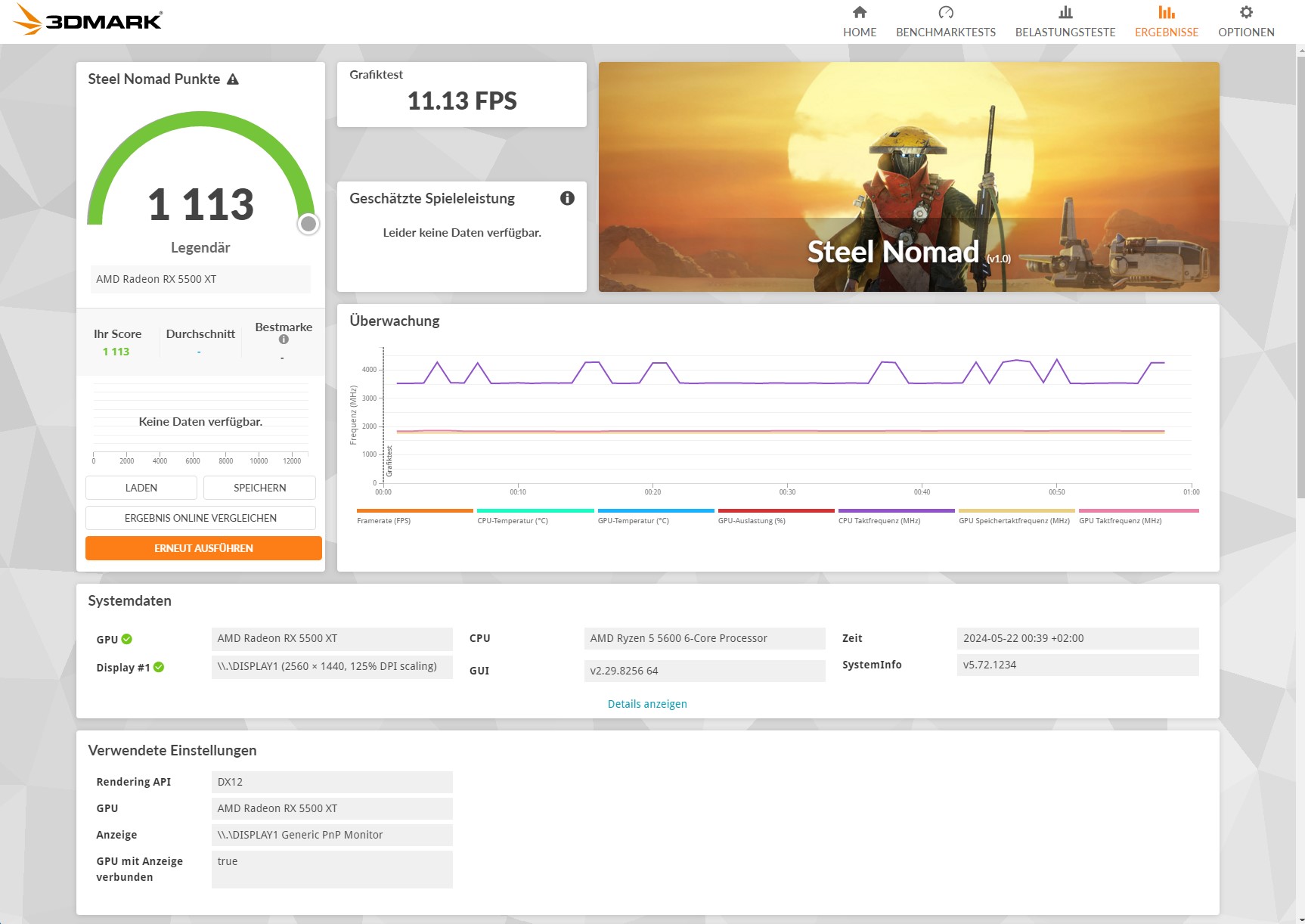Screen dimensions: 1305x924
Task: Click the Steel Nomad Punkte heading
Action: click(154, 79)
